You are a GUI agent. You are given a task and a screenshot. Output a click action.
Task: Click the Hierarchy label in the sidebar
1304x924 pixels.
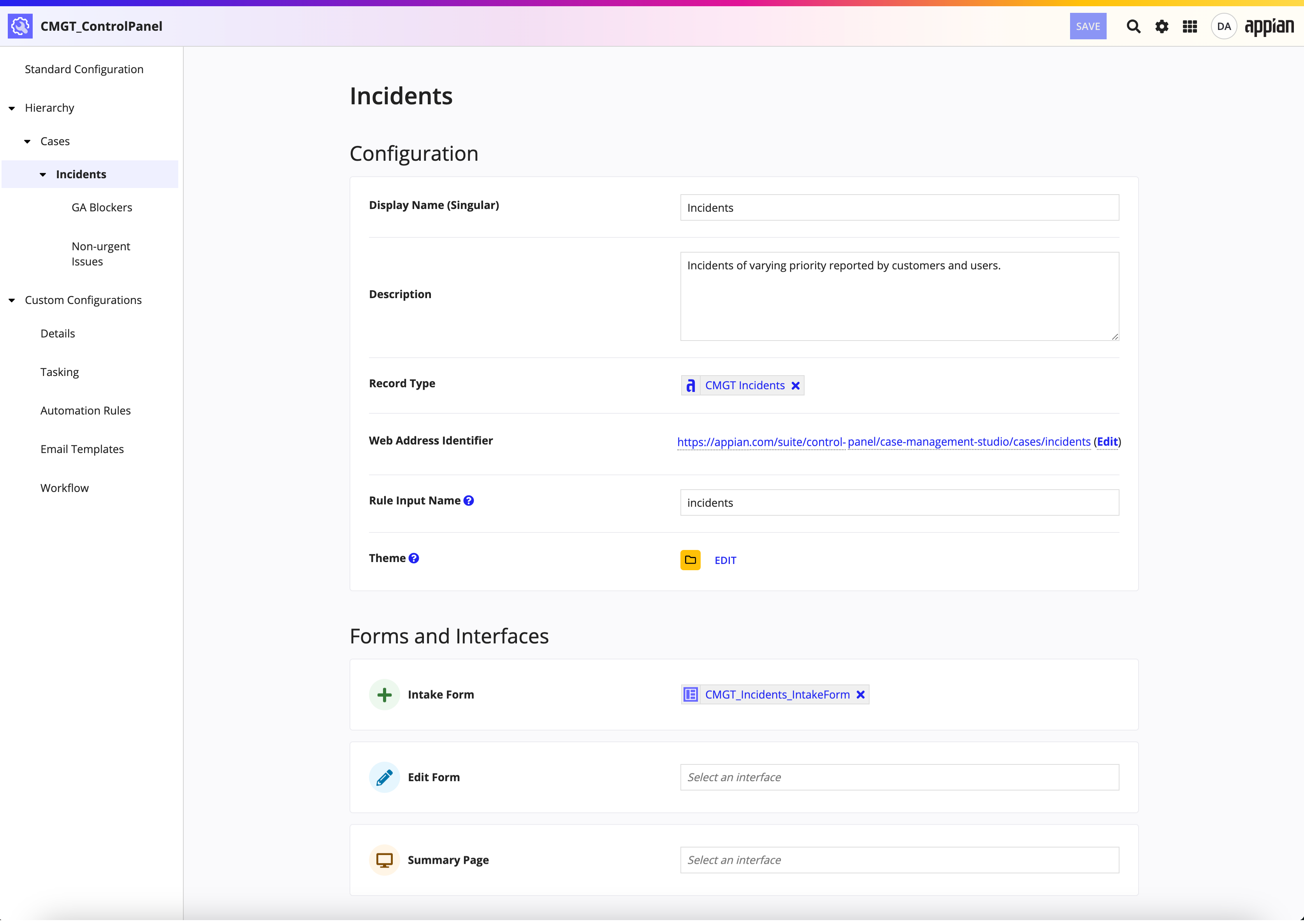click(x=49, y=107)
